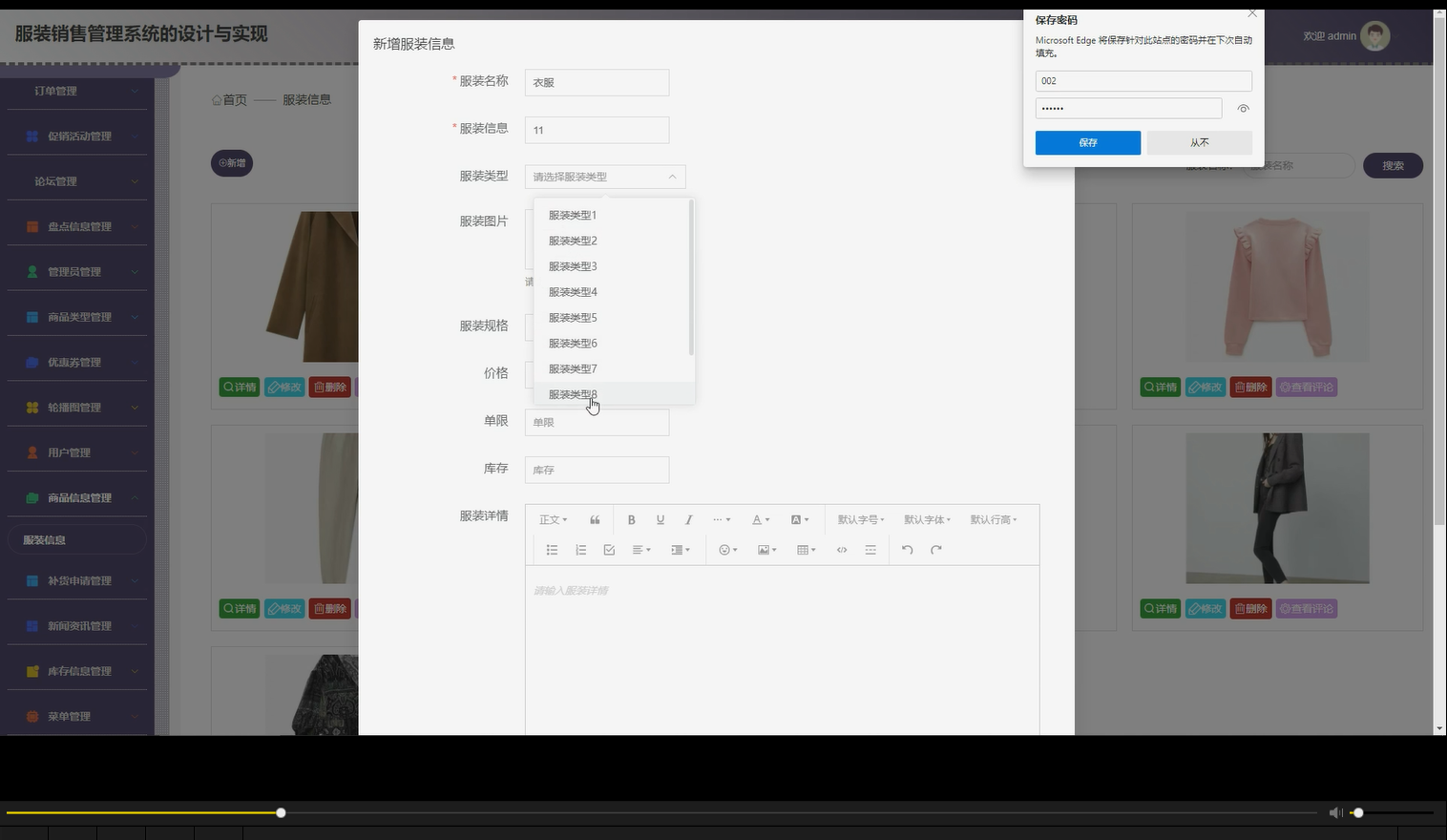The height and width of the screenshot is (840, 1447).
Task: Click the 轮播图管理 sidebar icon
Action: pyautogui.click(x=31, y=407)
